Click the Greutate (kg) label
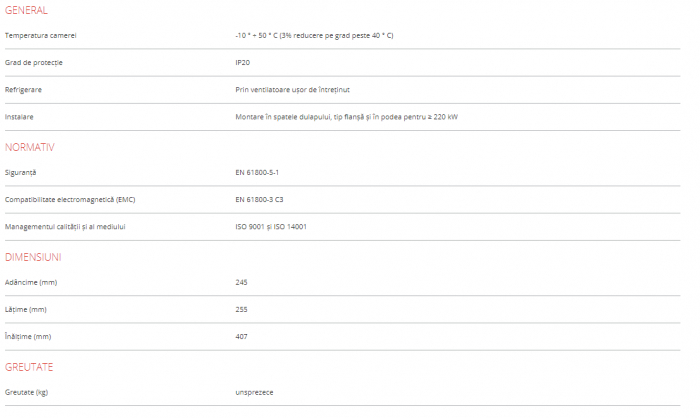 click(26, 392)
